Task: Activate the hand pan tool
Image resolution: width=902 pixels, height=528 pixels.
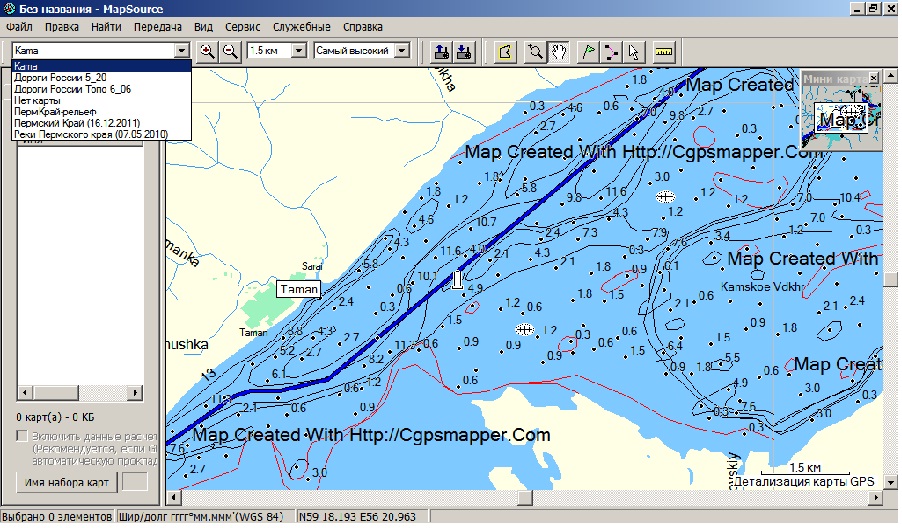Action: [x=560, y=51]
